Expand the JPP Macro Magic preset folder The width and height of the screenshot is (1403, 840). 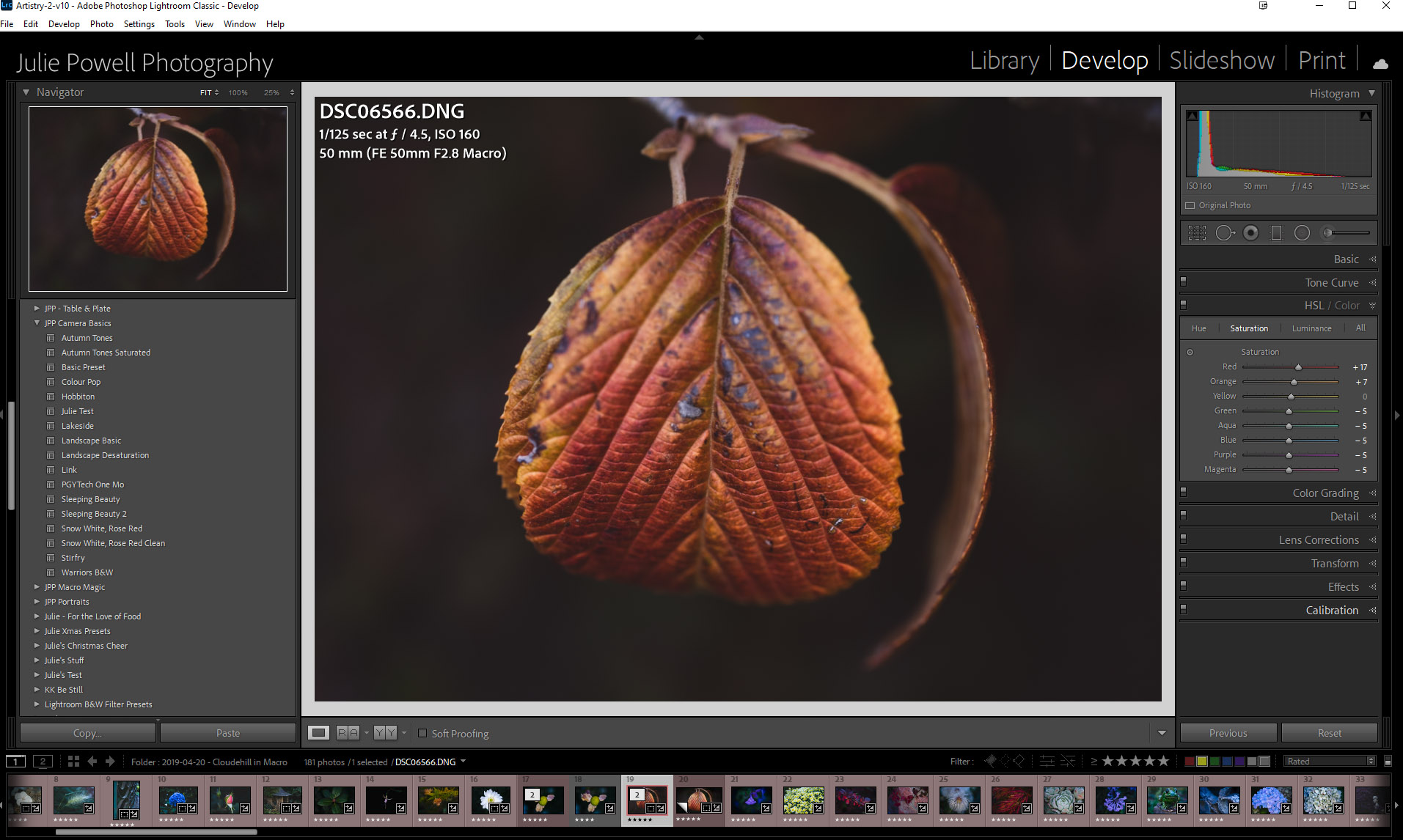[x=37, y=587]
